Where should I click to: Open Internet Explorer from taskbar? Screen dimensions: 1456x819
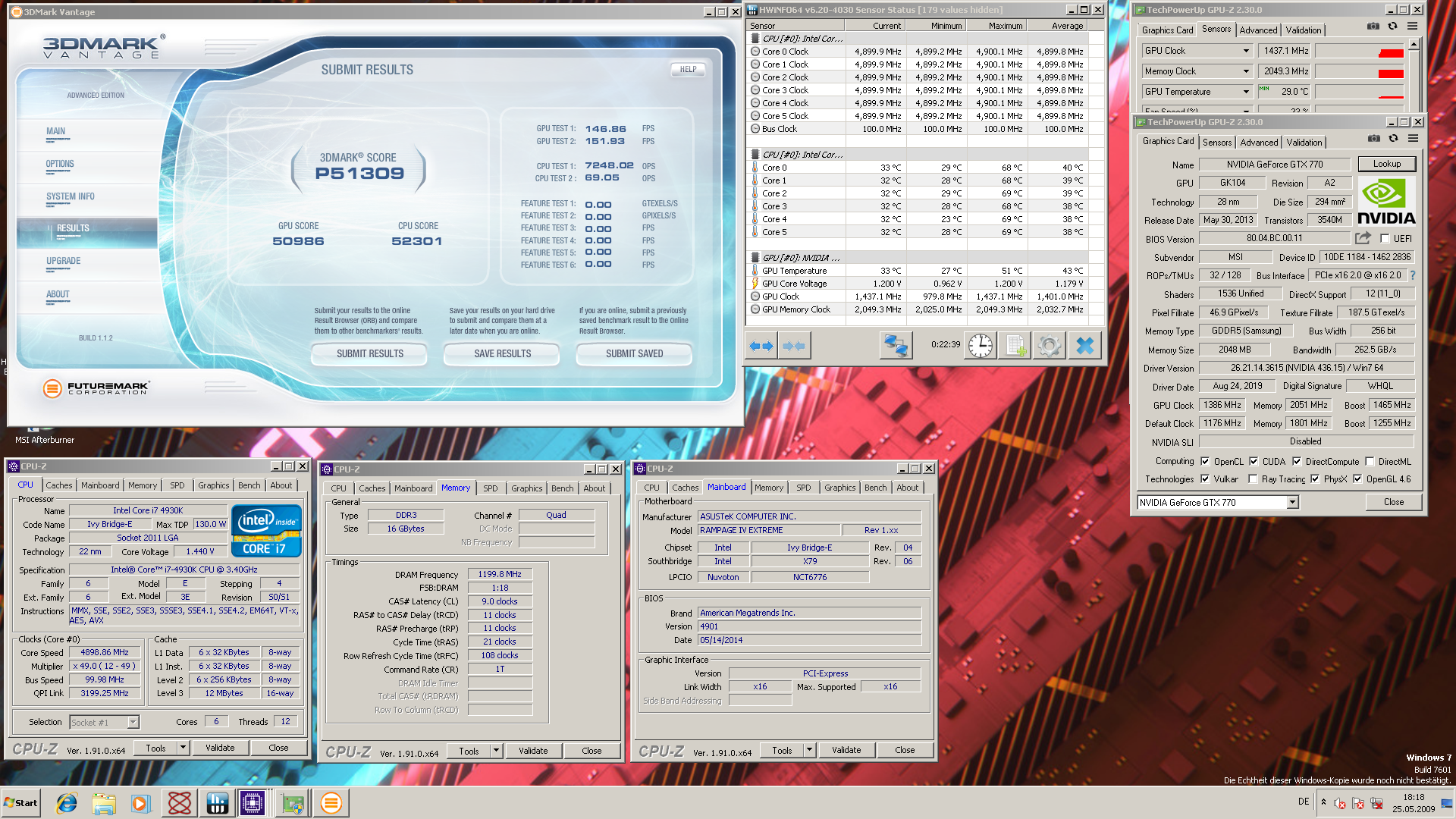[67, 802]
